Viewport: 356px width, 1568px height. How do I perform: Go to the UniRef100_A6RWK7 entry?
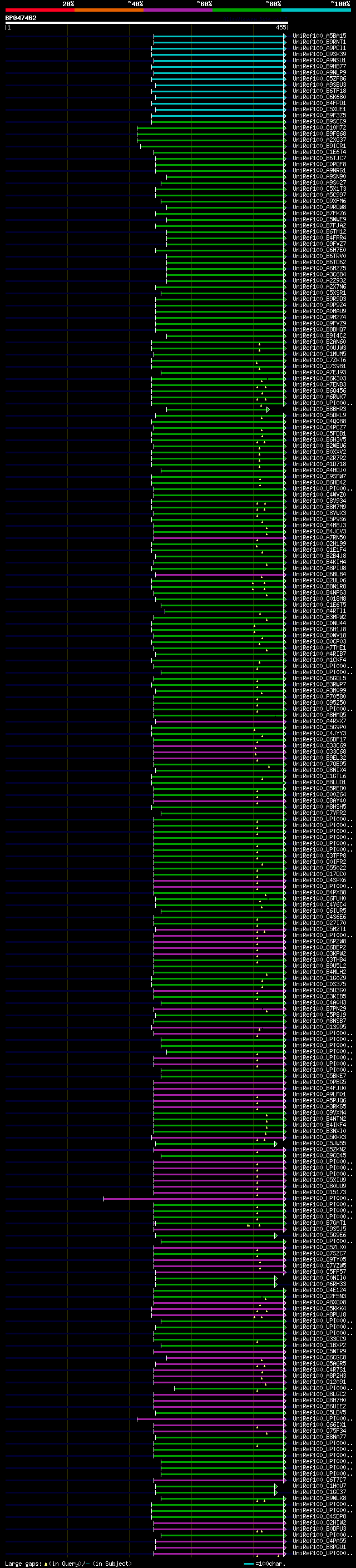[x=319, y=397]
